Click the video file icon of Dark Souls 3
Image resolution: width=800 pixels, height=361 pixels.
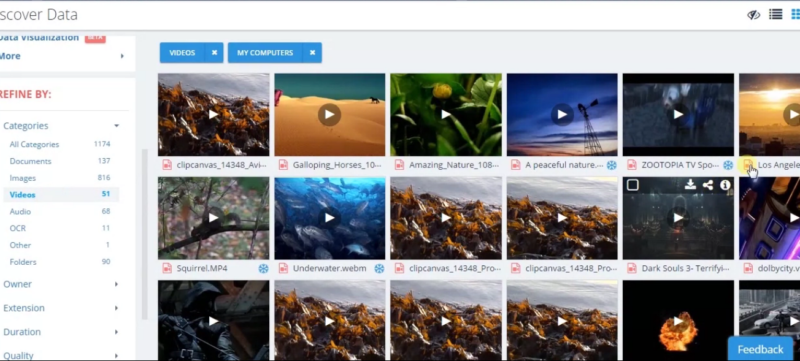pyautogui.click(x=632, y=268)
